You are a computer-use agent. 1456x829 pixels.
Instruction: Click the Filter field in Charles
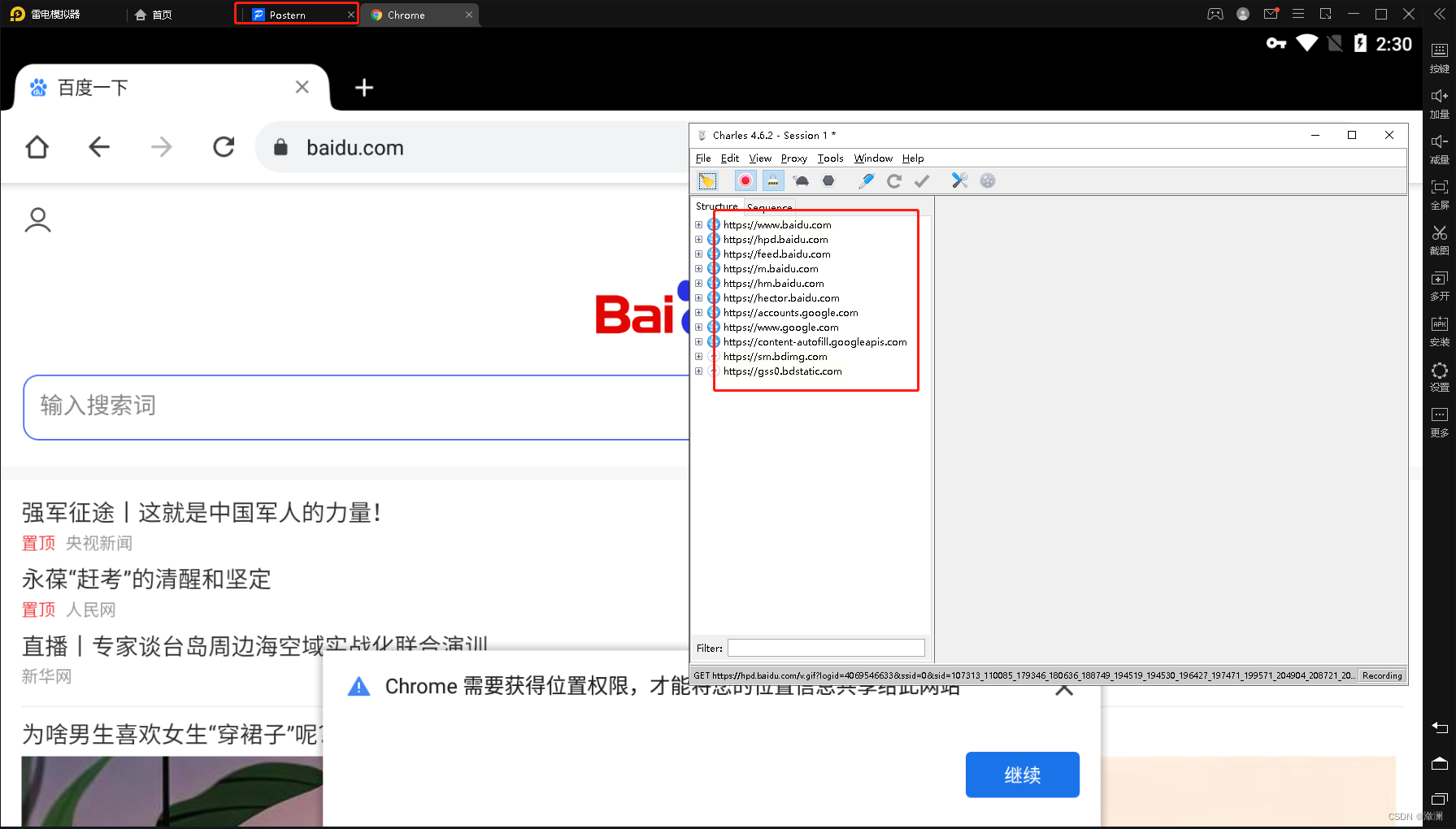(826, 648)
